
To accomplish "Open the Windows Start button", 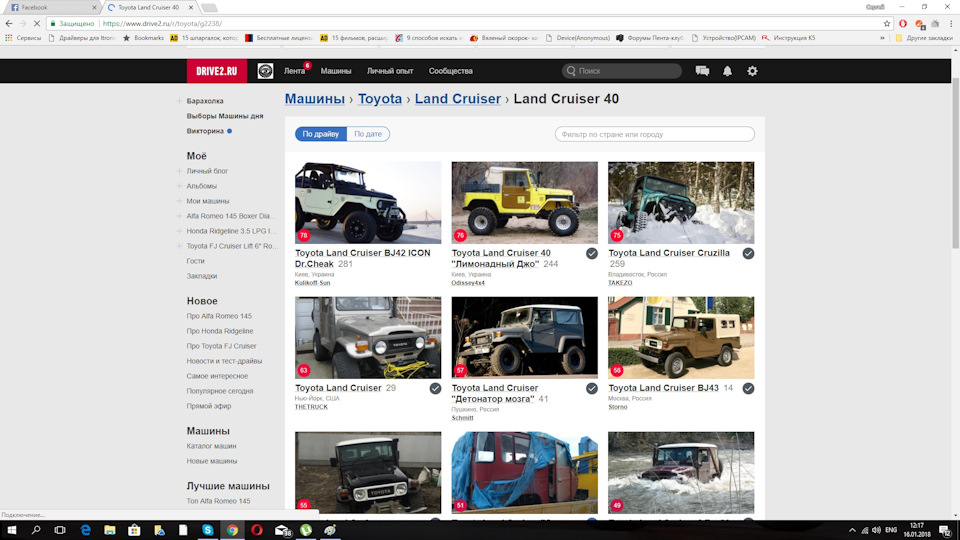I will pos(12,530).
